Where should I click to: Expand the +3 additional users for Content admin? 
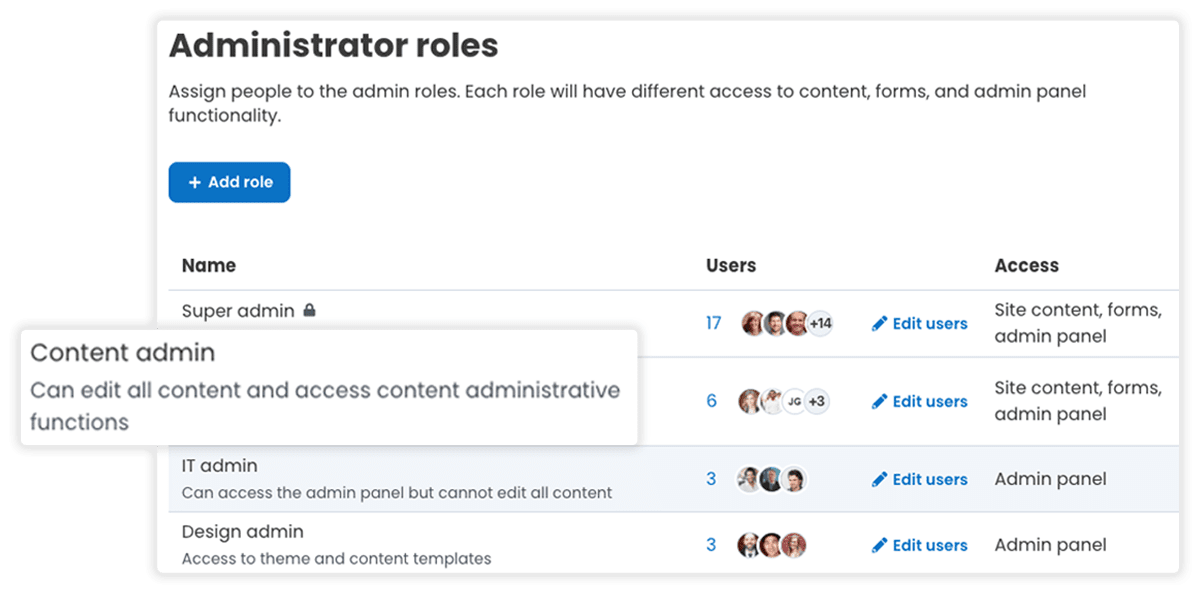point(819,400)
